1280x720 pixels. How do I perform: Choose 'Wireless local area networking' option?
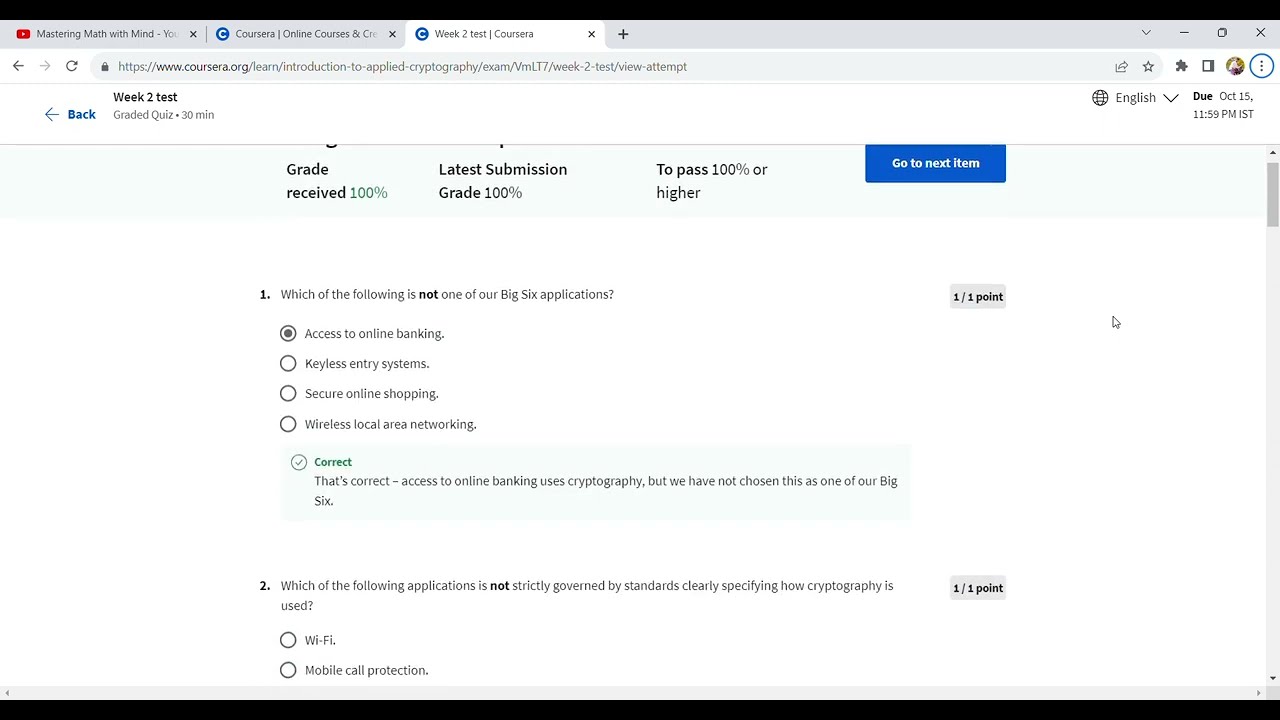(288, 424)
